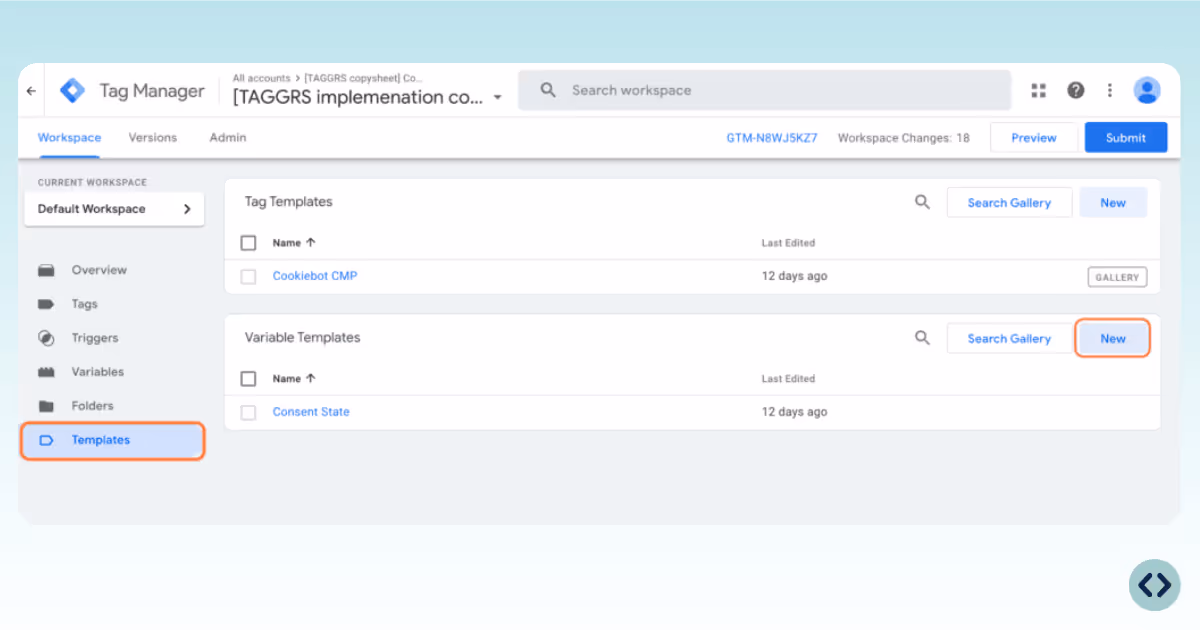Open Variables in the sidebar
The width and height of the screenshot is (1200, 630).
(x=98, y=372)
